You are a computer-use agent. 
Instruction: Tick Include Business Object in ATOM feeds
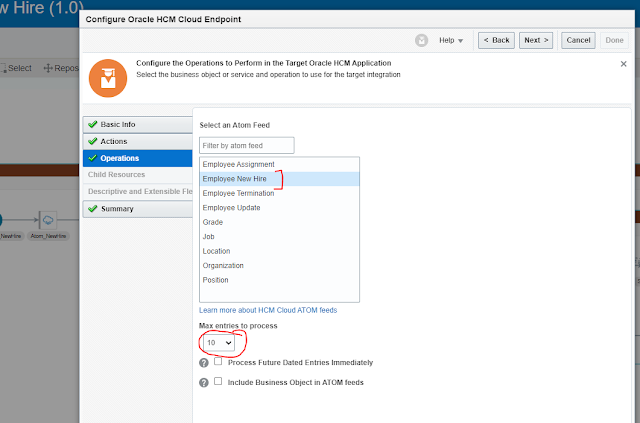[218, 381]
